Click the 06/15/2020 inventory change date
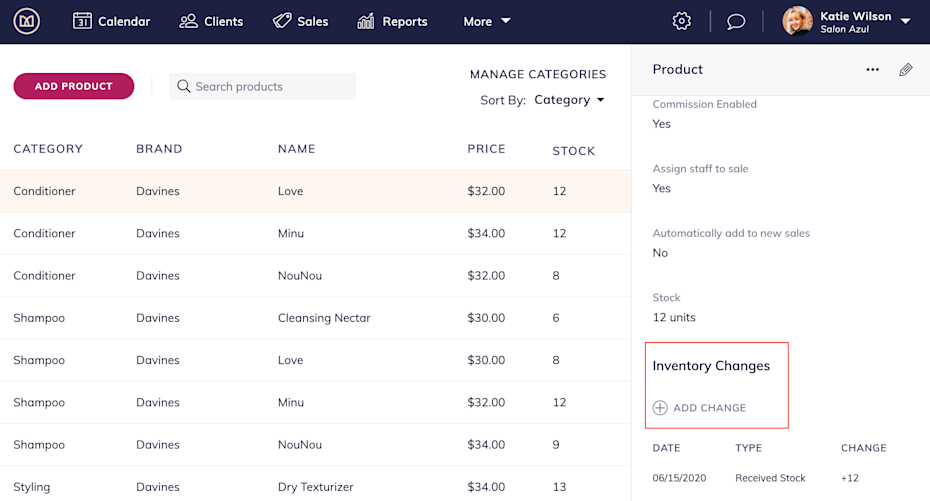This screenshot has height=501, width=930. click(679, 478)
